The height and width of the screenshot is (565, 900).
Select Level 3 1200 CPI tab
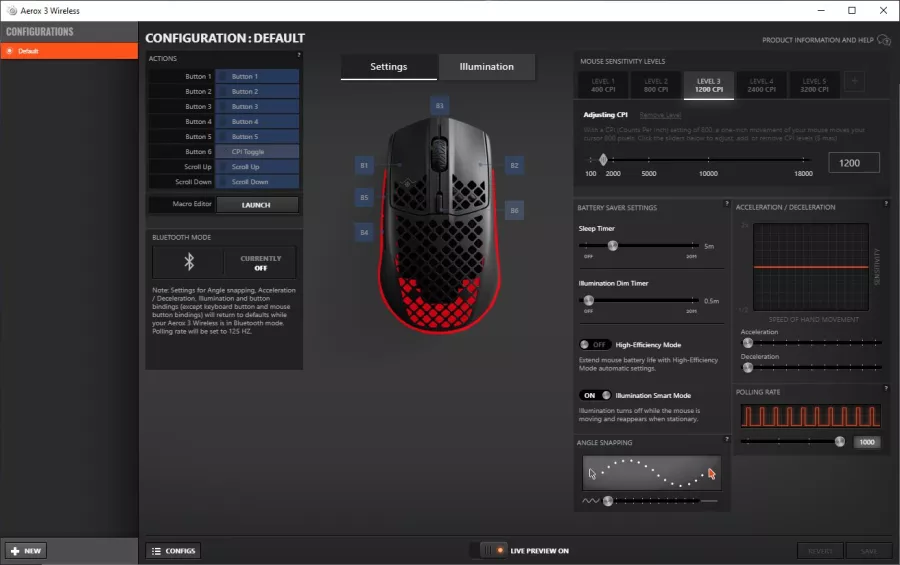pos(708,86)
